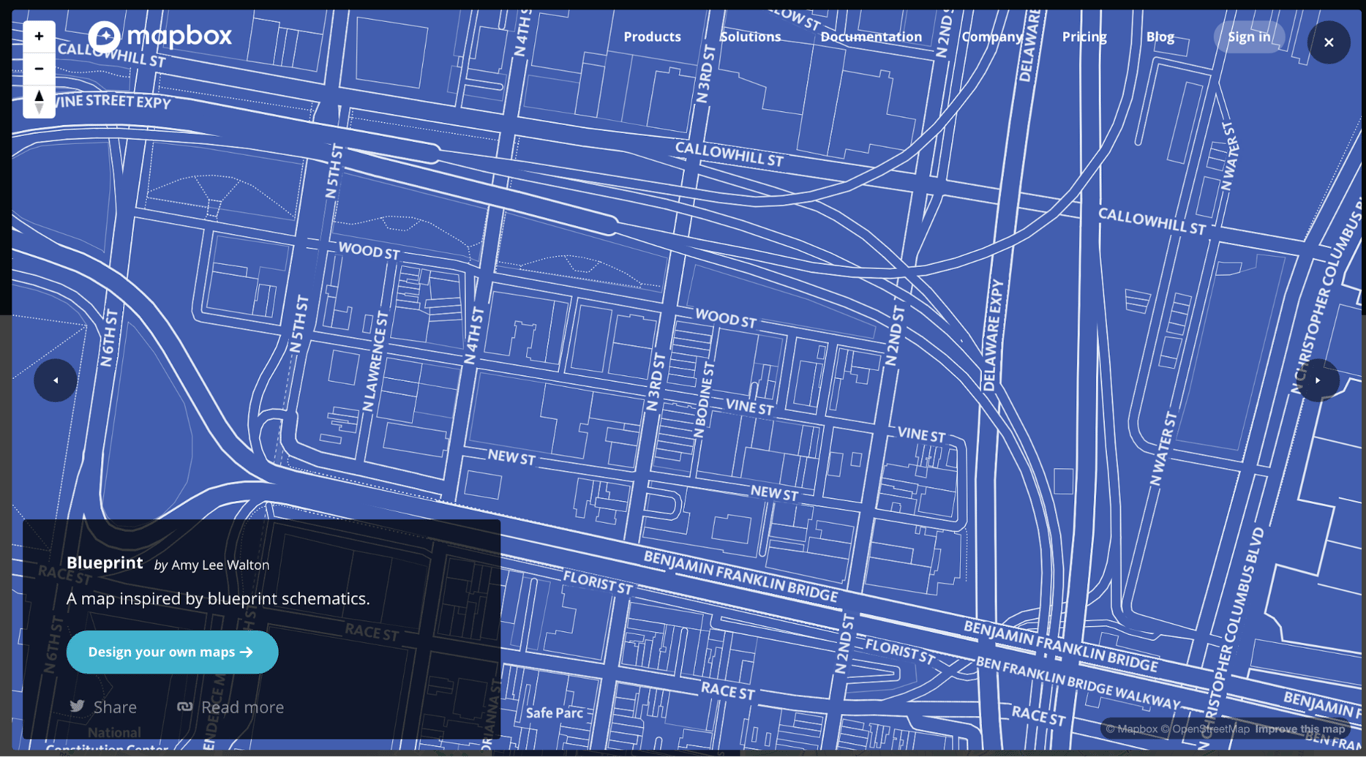The height and width of the screenshot is (757, 1366).
Task: Click the link icon beside Read more
Action: (x=185, y=706)
